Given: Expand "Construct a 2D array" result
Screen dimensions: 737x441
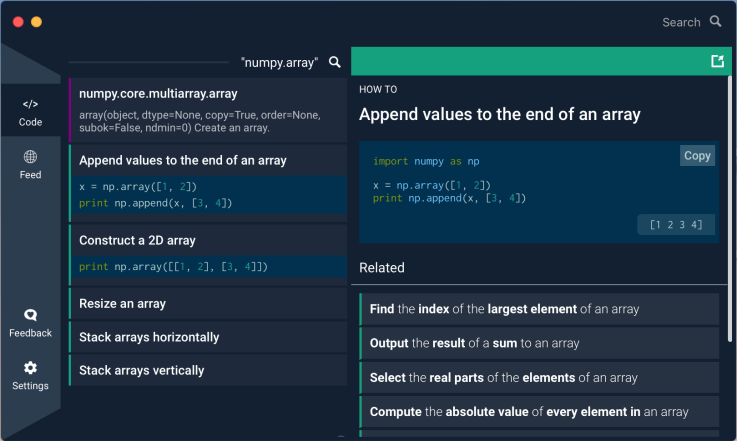Looking at the screenshot, I should click(208, 240).
